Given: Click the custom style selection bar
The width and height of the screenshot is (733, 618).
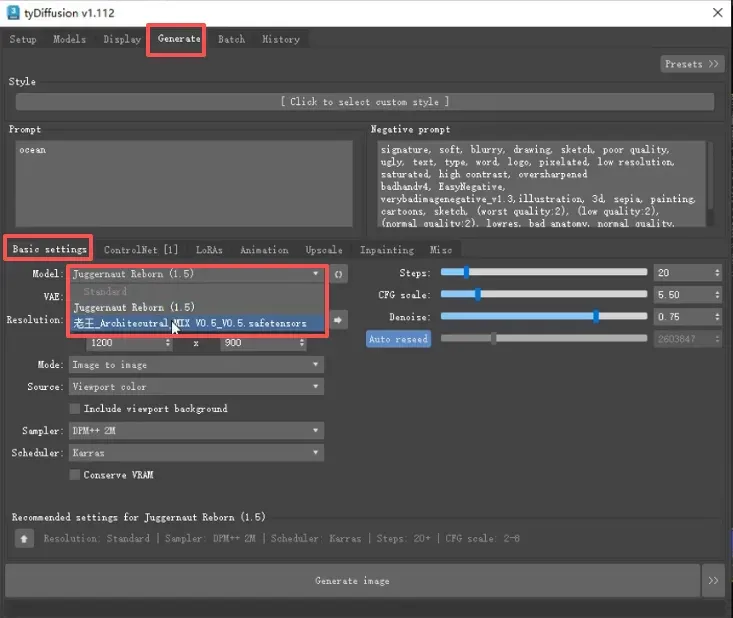Looking at the screenshot, I should [x=365, y=102].
